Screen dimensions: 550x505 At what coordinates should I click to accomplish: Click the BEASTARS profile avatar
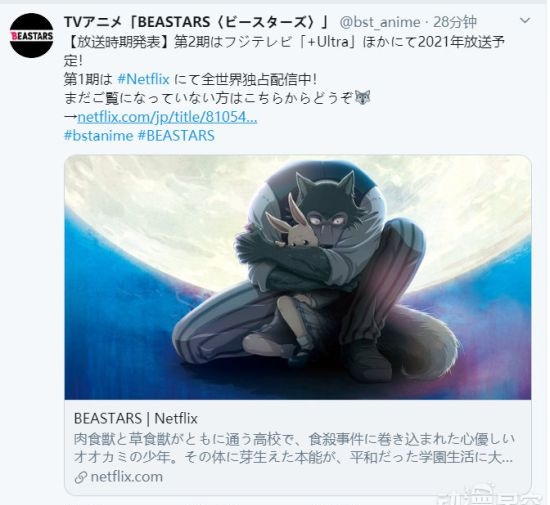pyautogui.click(x=32, y=35)
